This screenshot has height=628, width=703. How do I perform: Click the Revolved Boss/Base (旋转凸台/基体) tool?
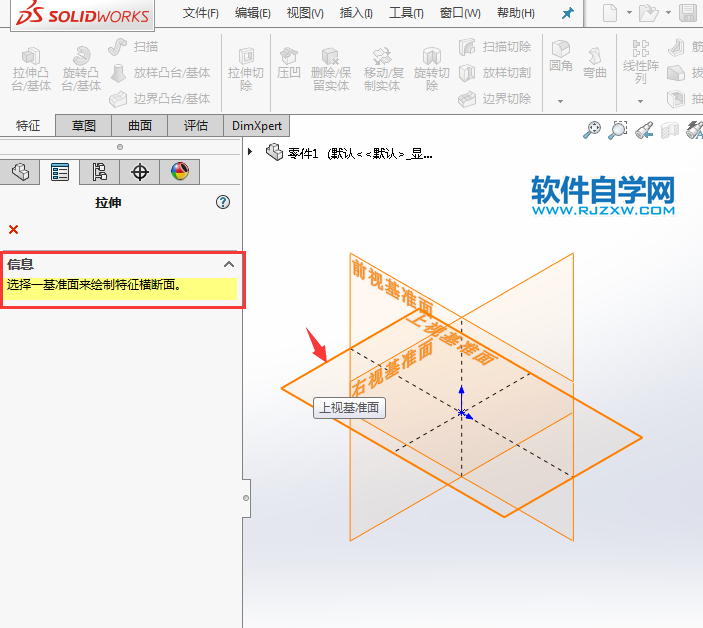click(81, 69)
